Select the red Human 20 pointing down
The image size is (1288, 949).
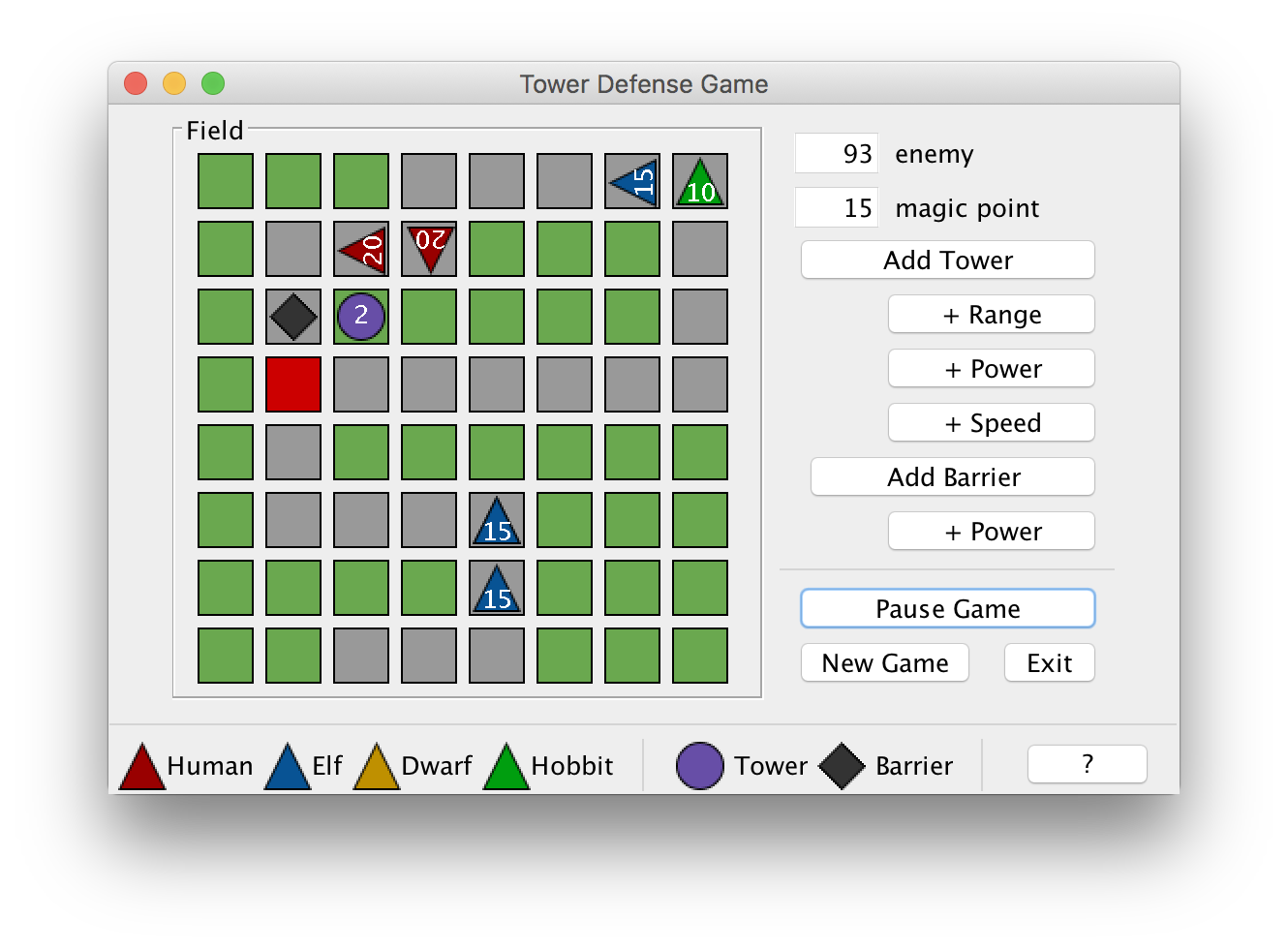429,249
